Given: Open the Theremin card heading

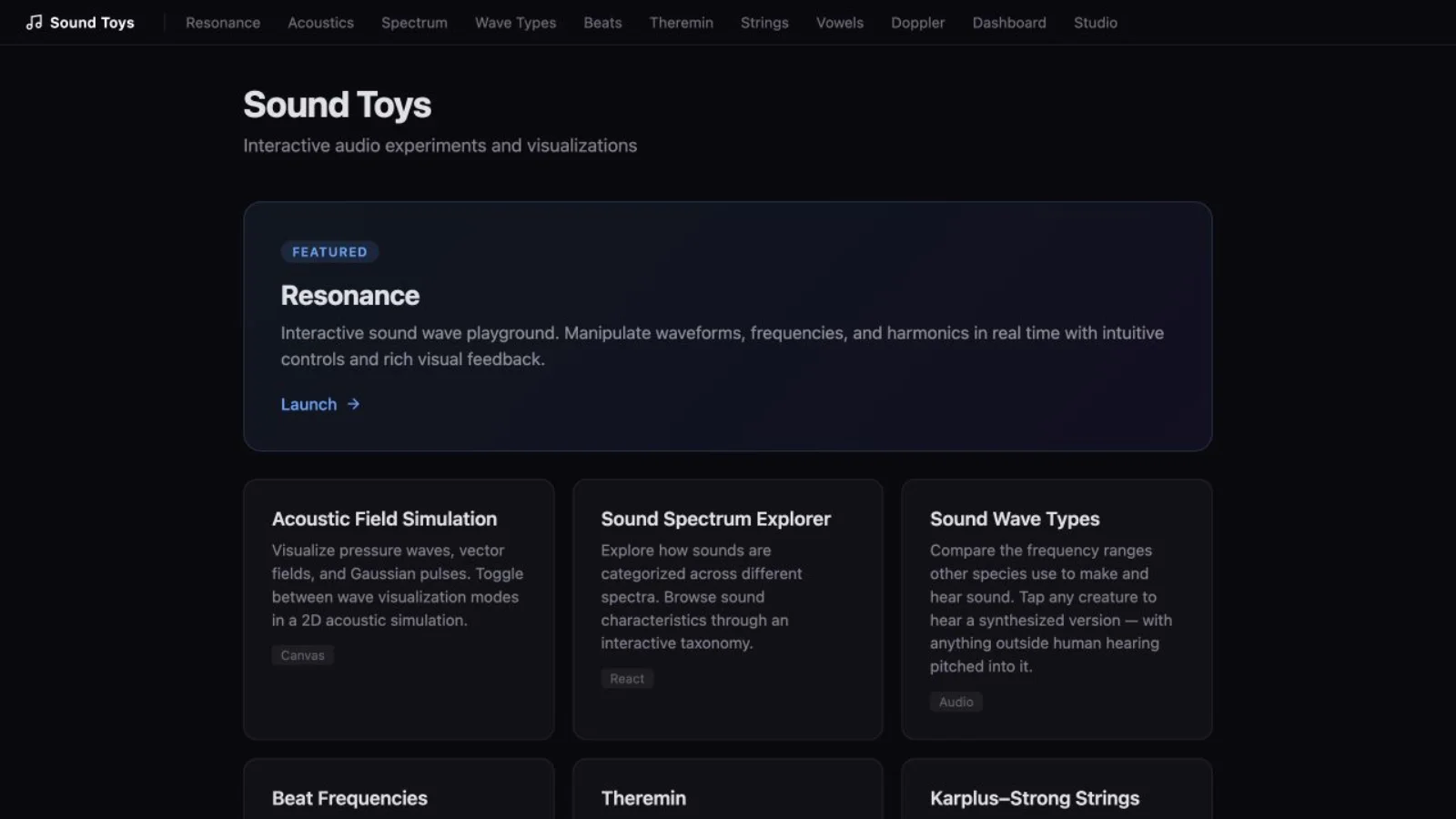Looking at the screenshot, I should click(x=643, y=798).
